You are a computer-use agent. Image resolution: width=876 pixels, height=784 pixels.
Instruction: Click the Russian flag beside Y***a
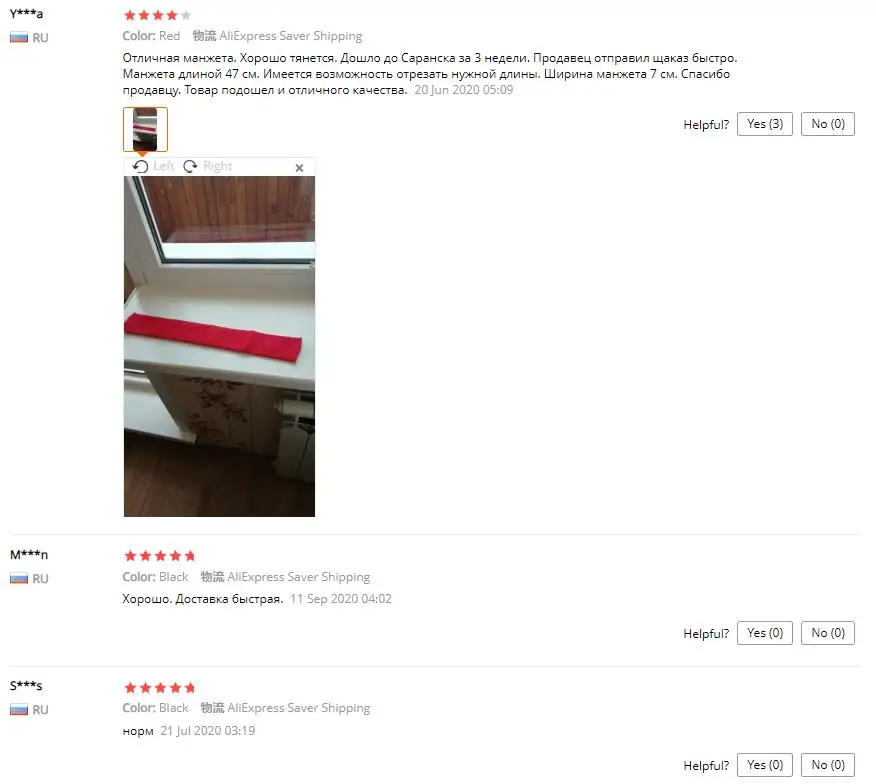coord(19,38)
